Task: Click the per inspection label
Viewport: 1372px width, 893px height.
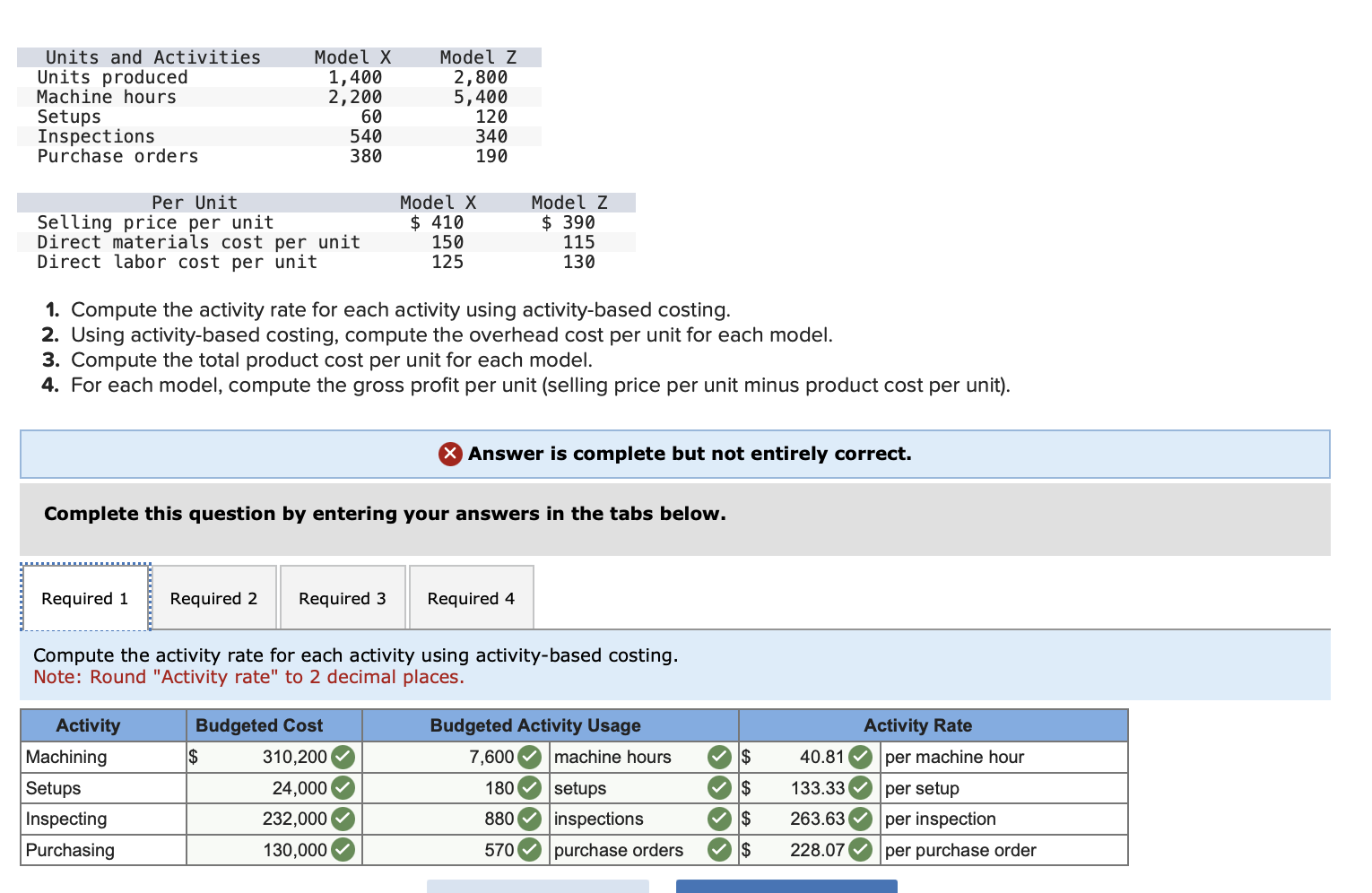Action: tap(940, 819)
